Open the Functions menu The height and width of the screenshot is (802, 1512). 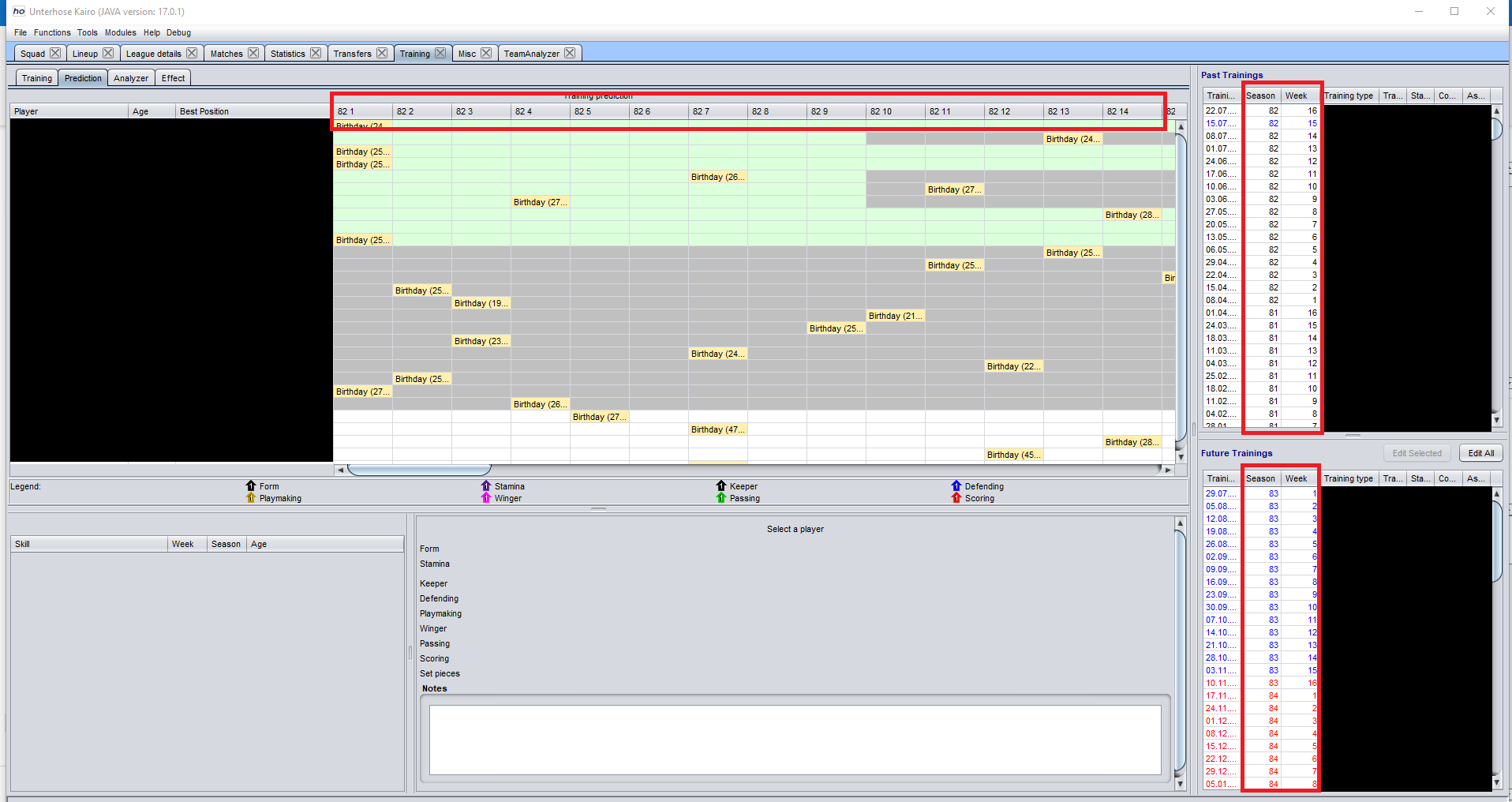52,32
